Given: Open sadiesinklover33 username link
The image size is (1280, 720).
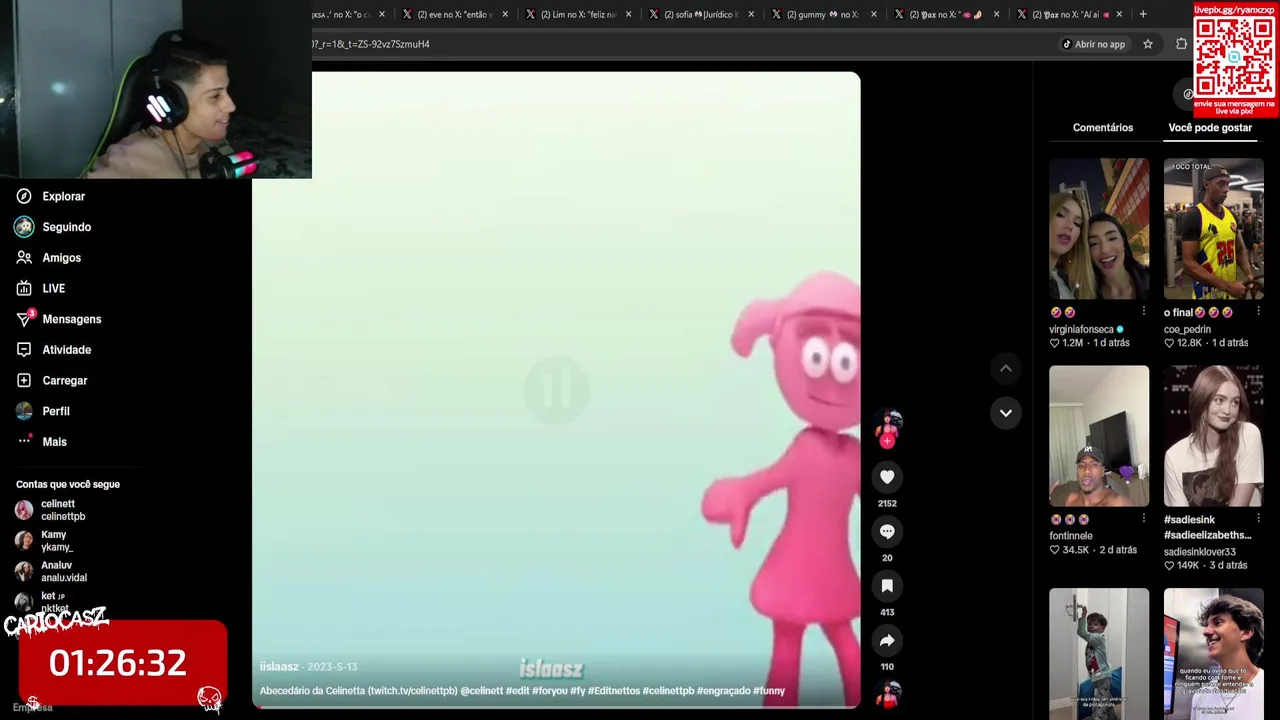Looking at the screenshot, I should (x=1200, y=552).
